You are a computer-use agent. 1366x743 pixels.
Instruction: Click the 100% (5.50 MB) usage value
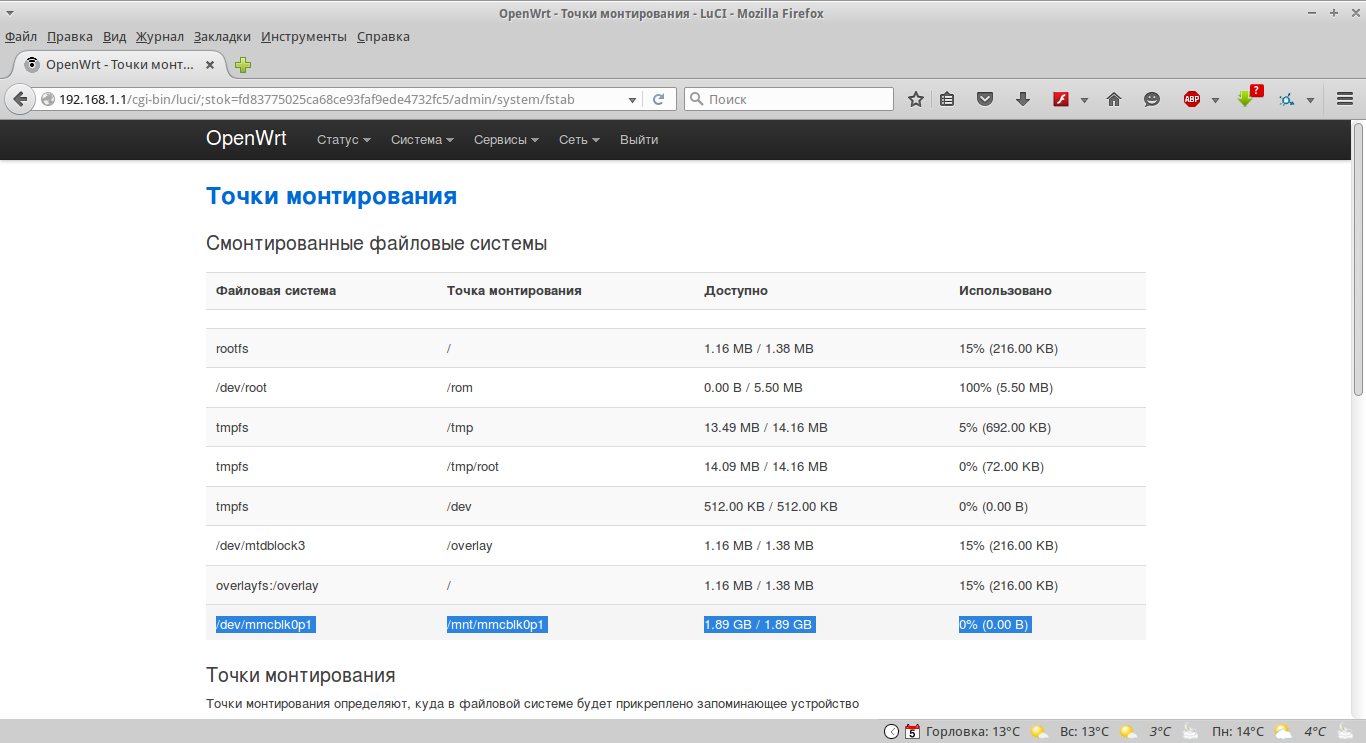1006,388
